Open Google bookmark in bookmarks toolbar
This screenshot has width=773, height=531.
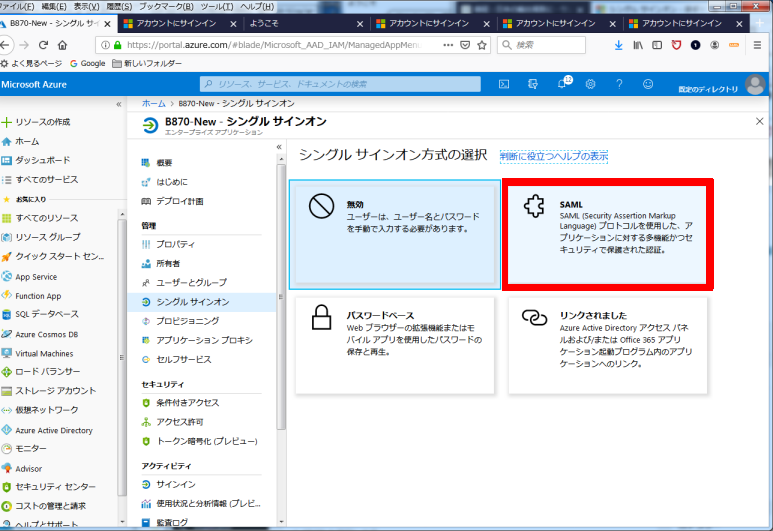pyautogui.click(x=87, y=63)
